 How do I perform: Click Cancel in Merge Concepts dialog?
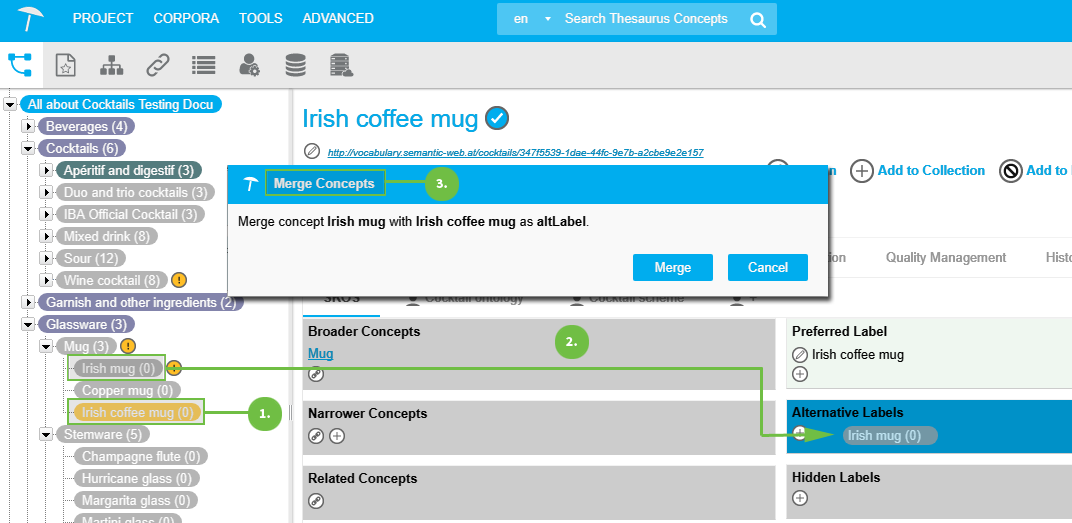coord(768,267)
